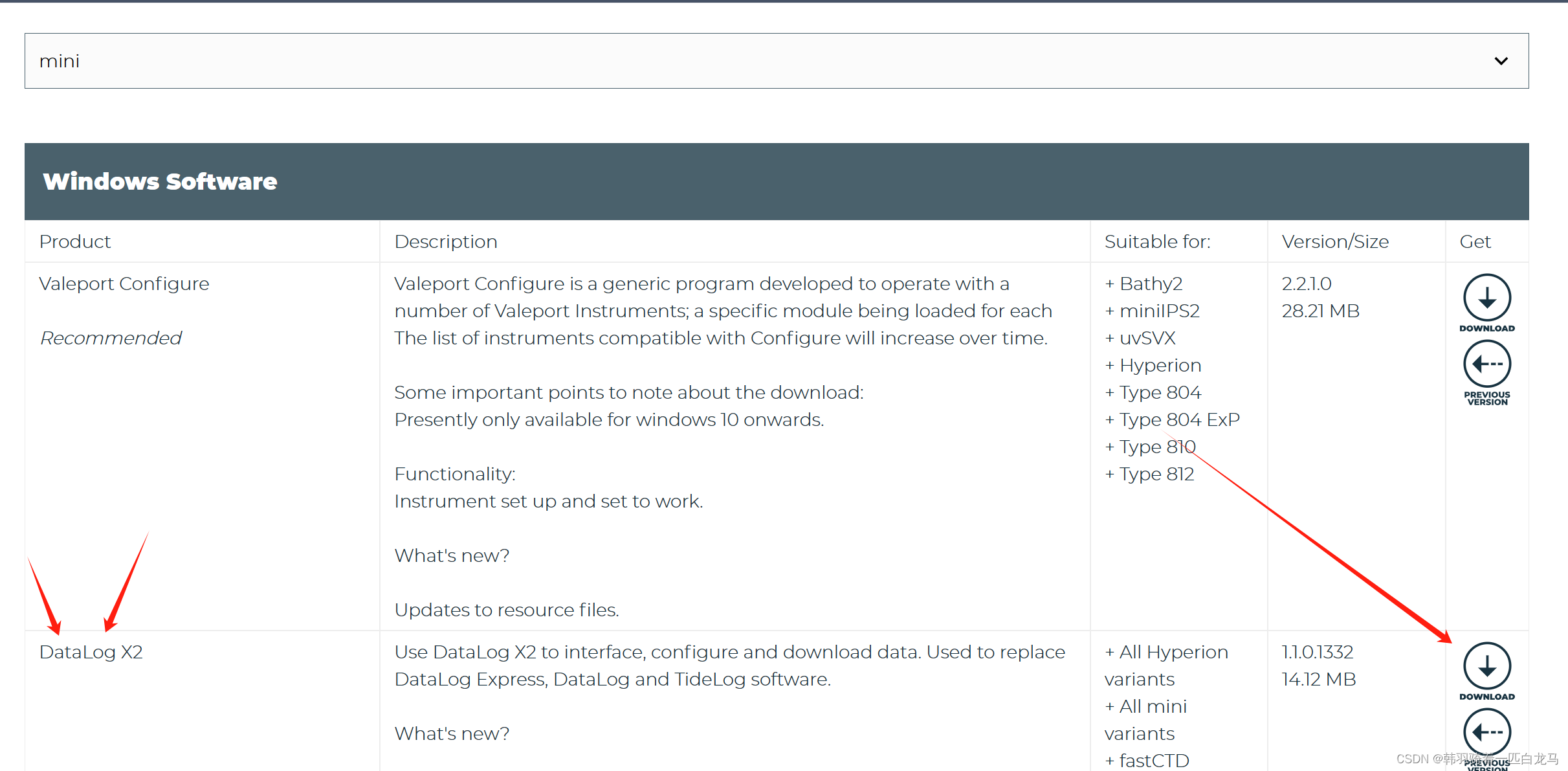Select the DataLog X2 product name

91,652
